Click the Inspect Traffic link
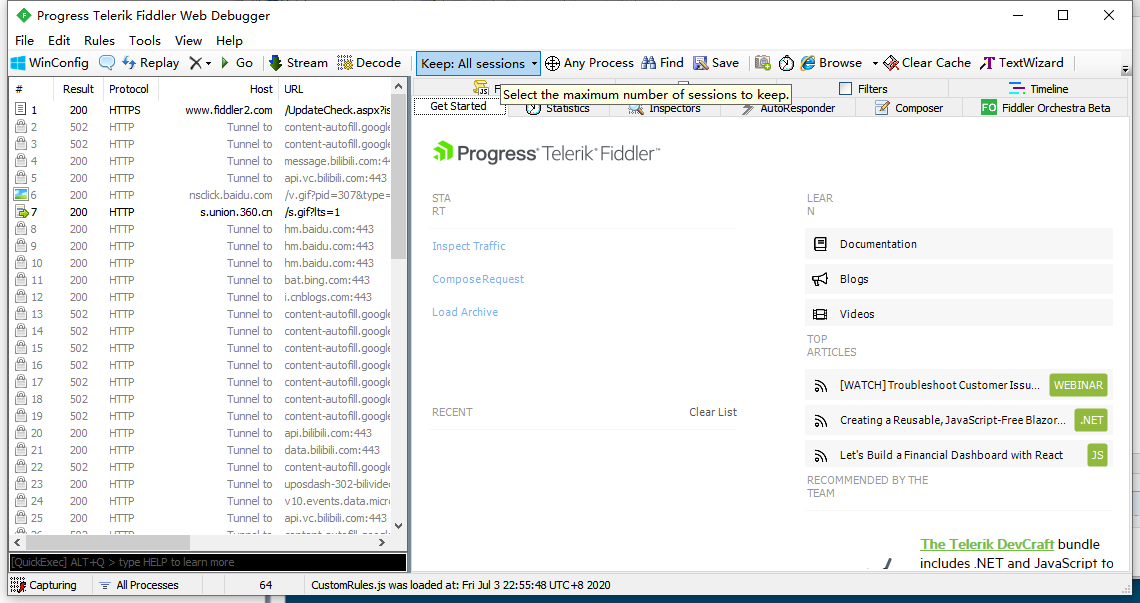 click(468, 246)
